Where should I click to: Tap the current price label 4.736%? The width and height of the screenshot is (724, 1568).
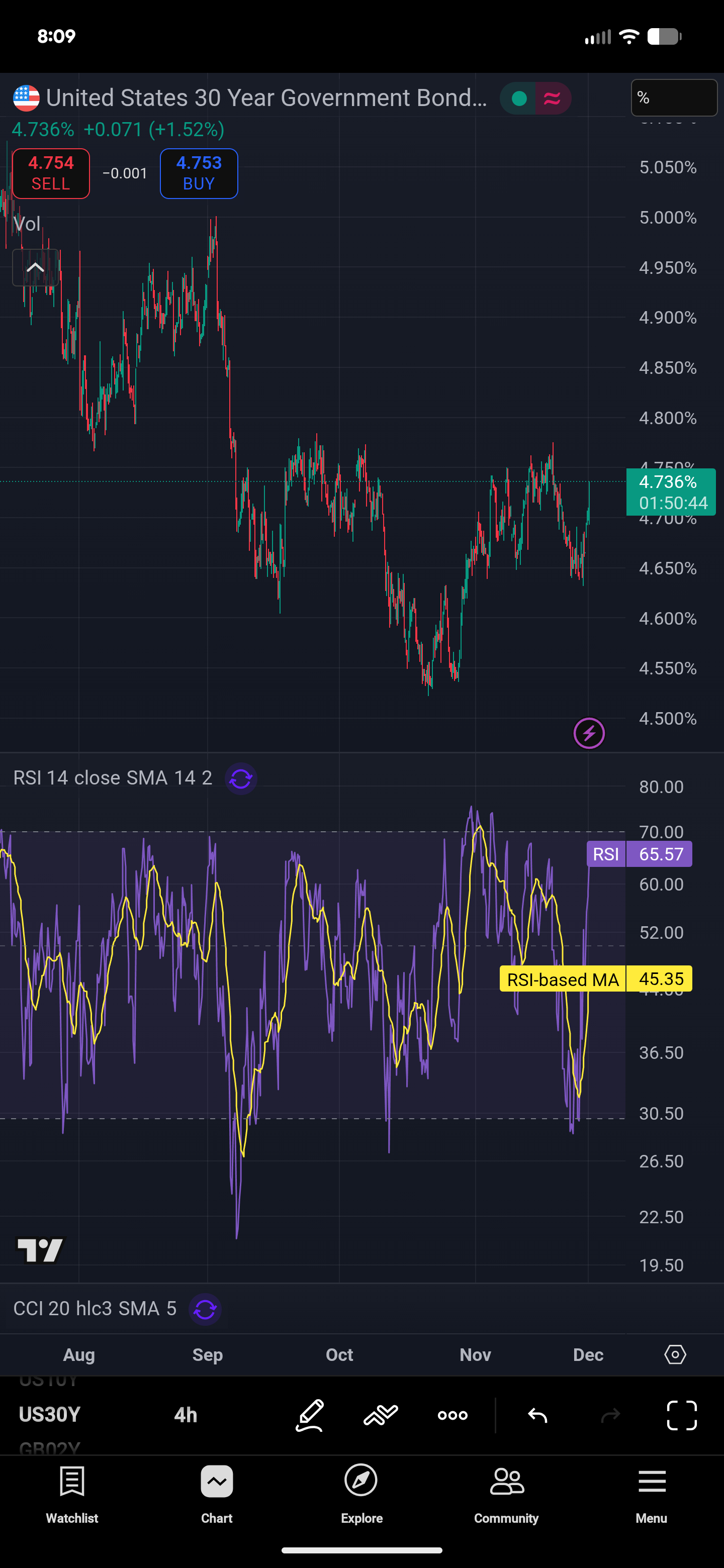tap(670, 492)
